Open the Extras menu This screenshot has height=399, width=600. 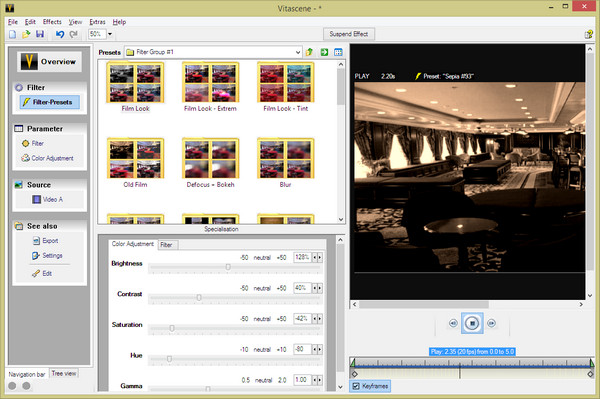coord(97,22)
